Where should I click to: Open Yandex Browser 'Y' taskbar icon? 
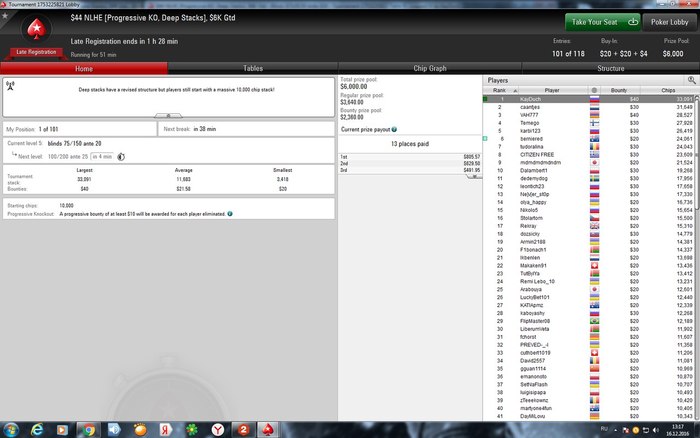pyautogui.click(x=218, y=430)
